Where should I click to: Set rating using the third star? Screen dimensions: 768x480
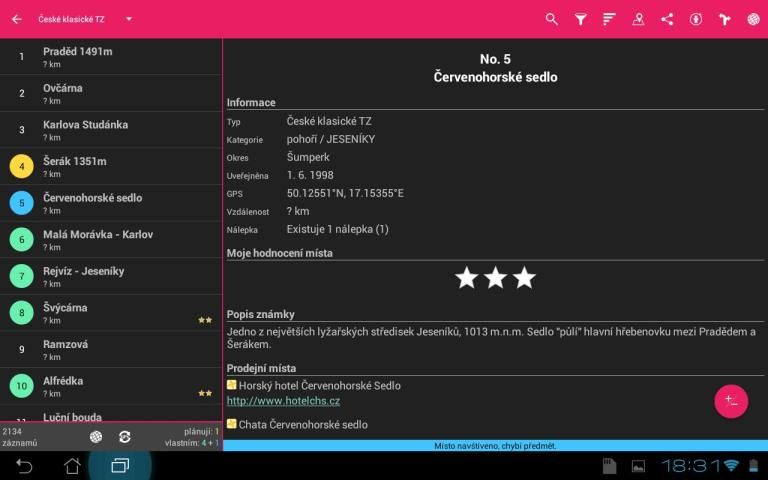[524, 278]
